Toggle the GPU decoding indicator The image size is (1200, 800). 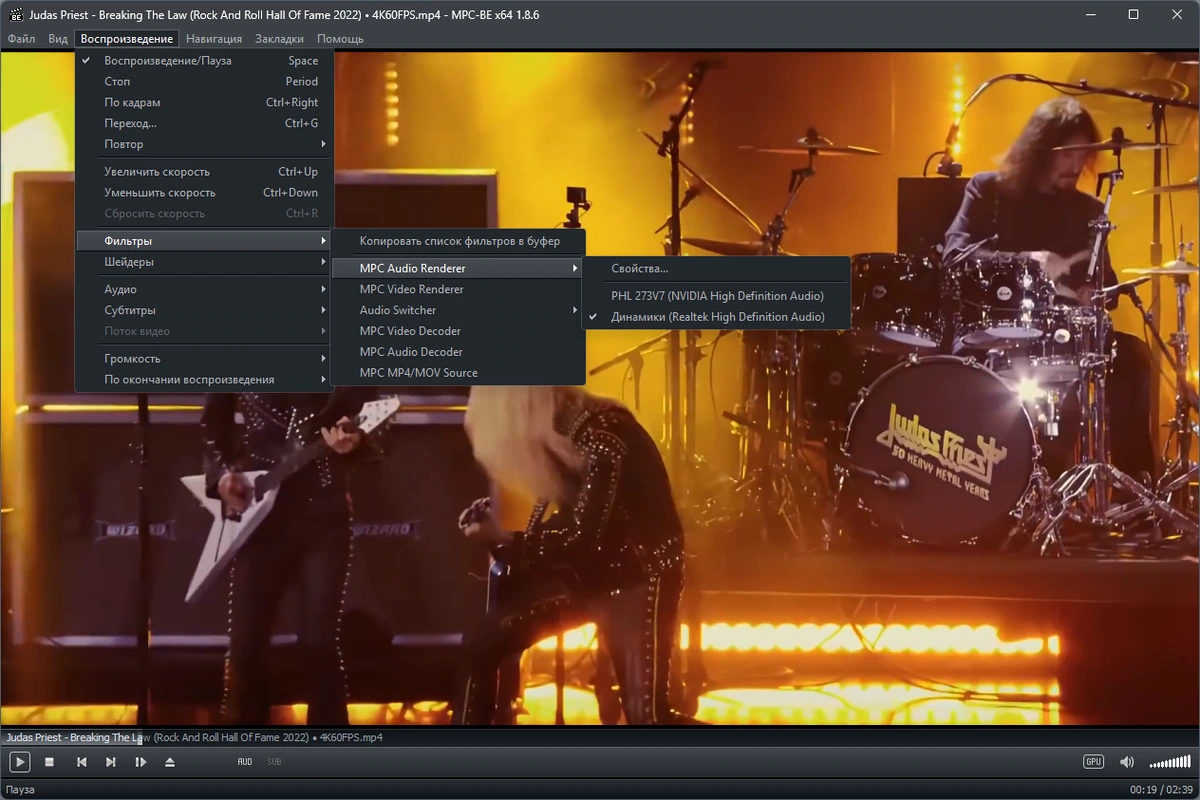coord(1093,762)
